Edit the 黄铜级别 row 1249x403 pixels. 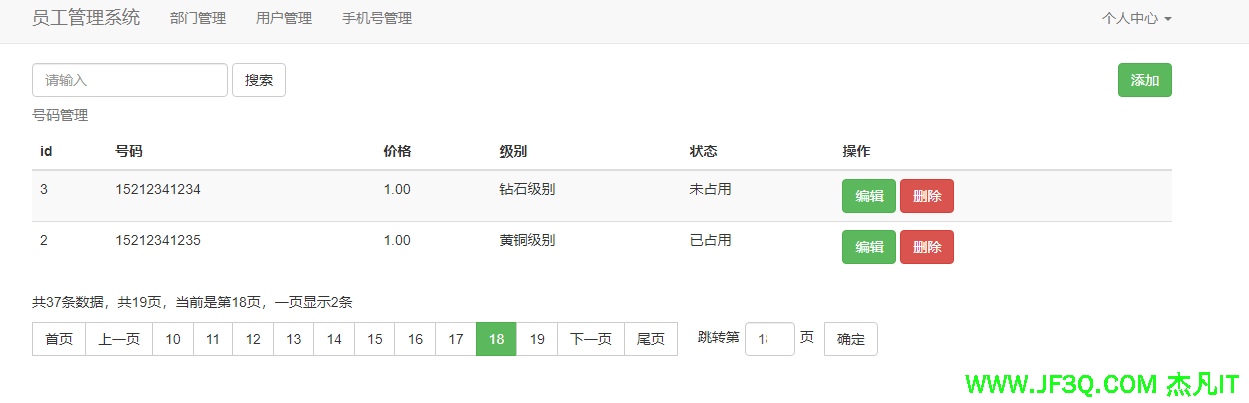tap(868, 247)
